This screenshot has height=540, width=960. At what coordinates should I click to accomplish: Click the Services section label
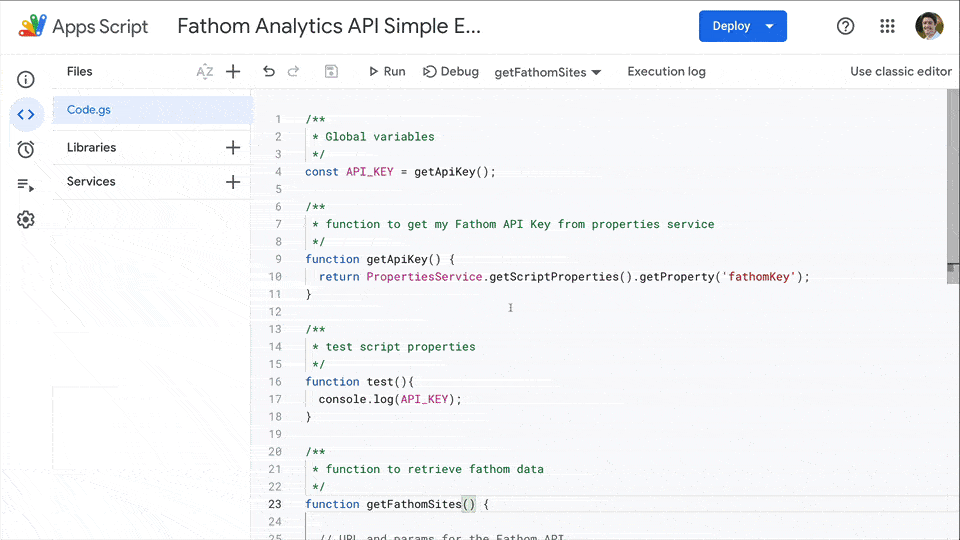91,182
